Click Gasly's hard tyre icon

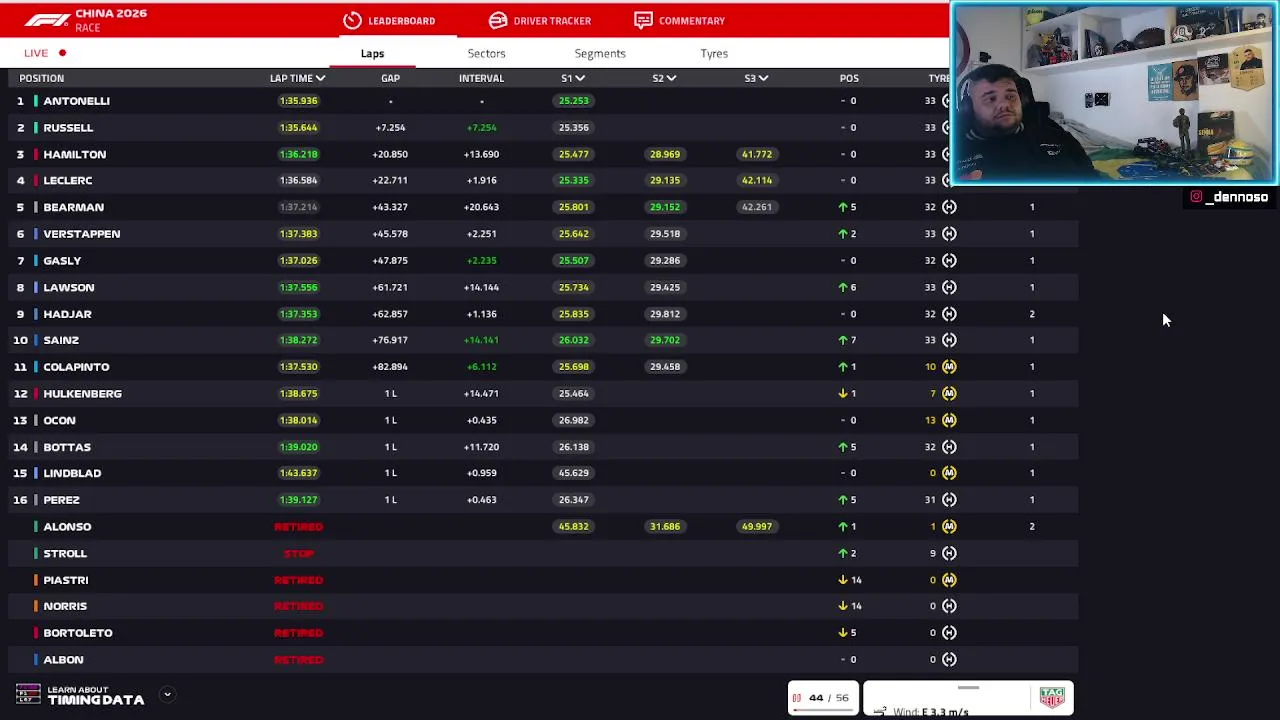coord(949,260)
